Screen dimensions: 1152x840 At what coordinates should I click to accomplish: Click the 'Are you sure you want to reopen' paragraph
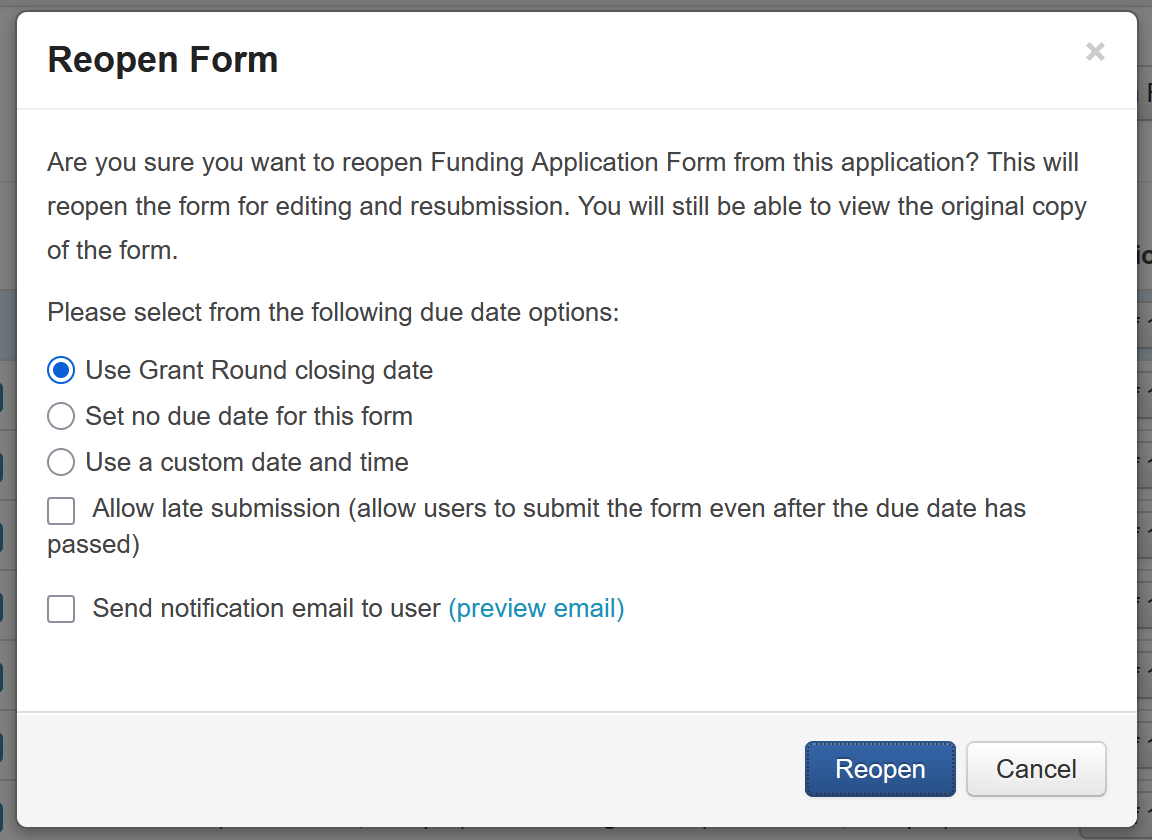pyautogui.click(x=565, y=206)
